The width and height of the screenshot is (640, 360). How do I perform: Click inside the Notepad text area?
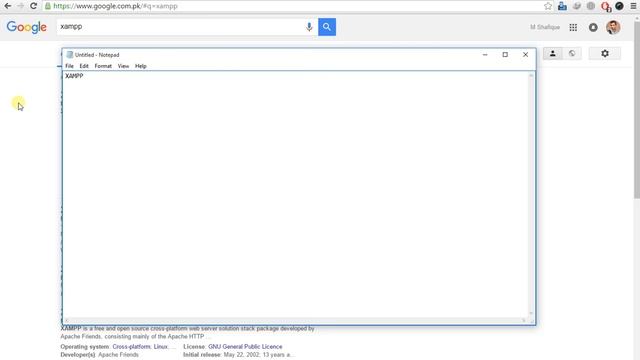click(296, 194)
